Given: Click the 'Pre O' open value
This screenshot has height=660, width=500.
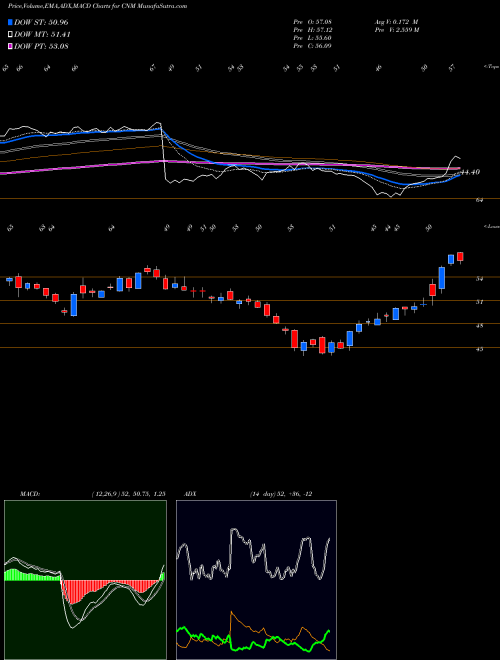Looking at the screenshot, I should (312, 22).
